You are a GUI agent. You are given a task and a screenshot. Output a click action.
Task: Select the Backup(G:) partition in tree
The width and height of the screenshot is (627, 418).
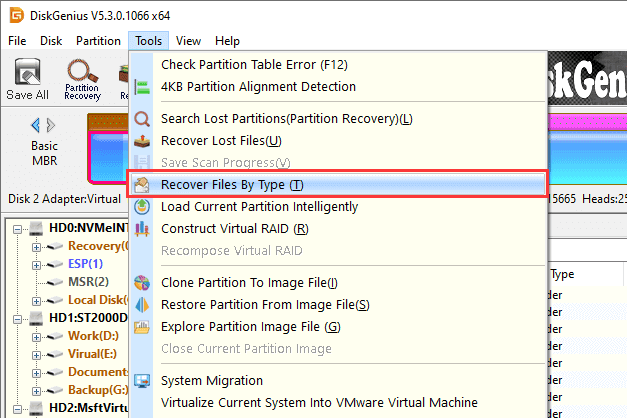98,390
